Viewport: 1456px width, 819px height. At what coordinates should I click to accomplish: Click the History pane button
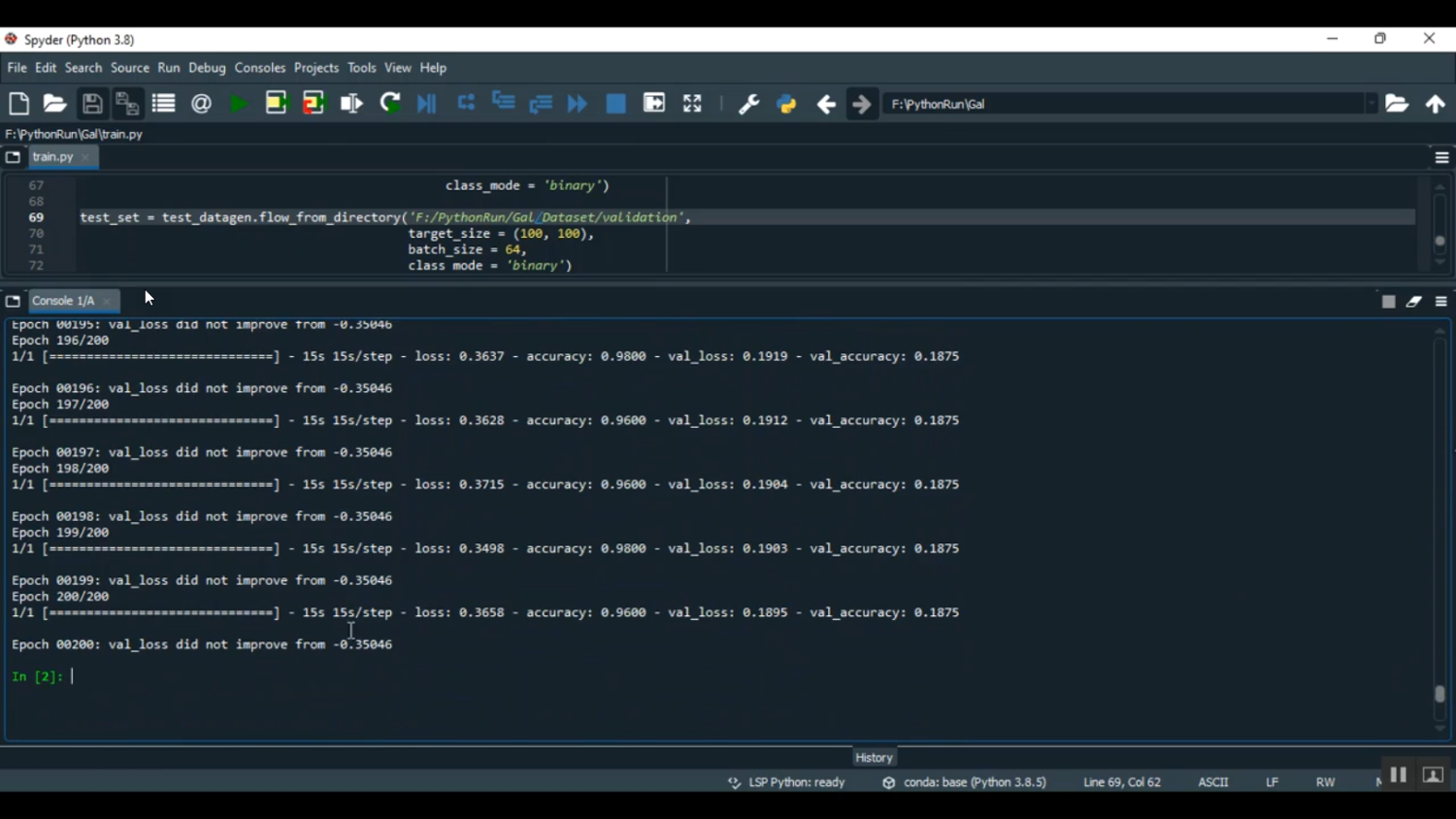pyautogui.click(x=874, y=757)
